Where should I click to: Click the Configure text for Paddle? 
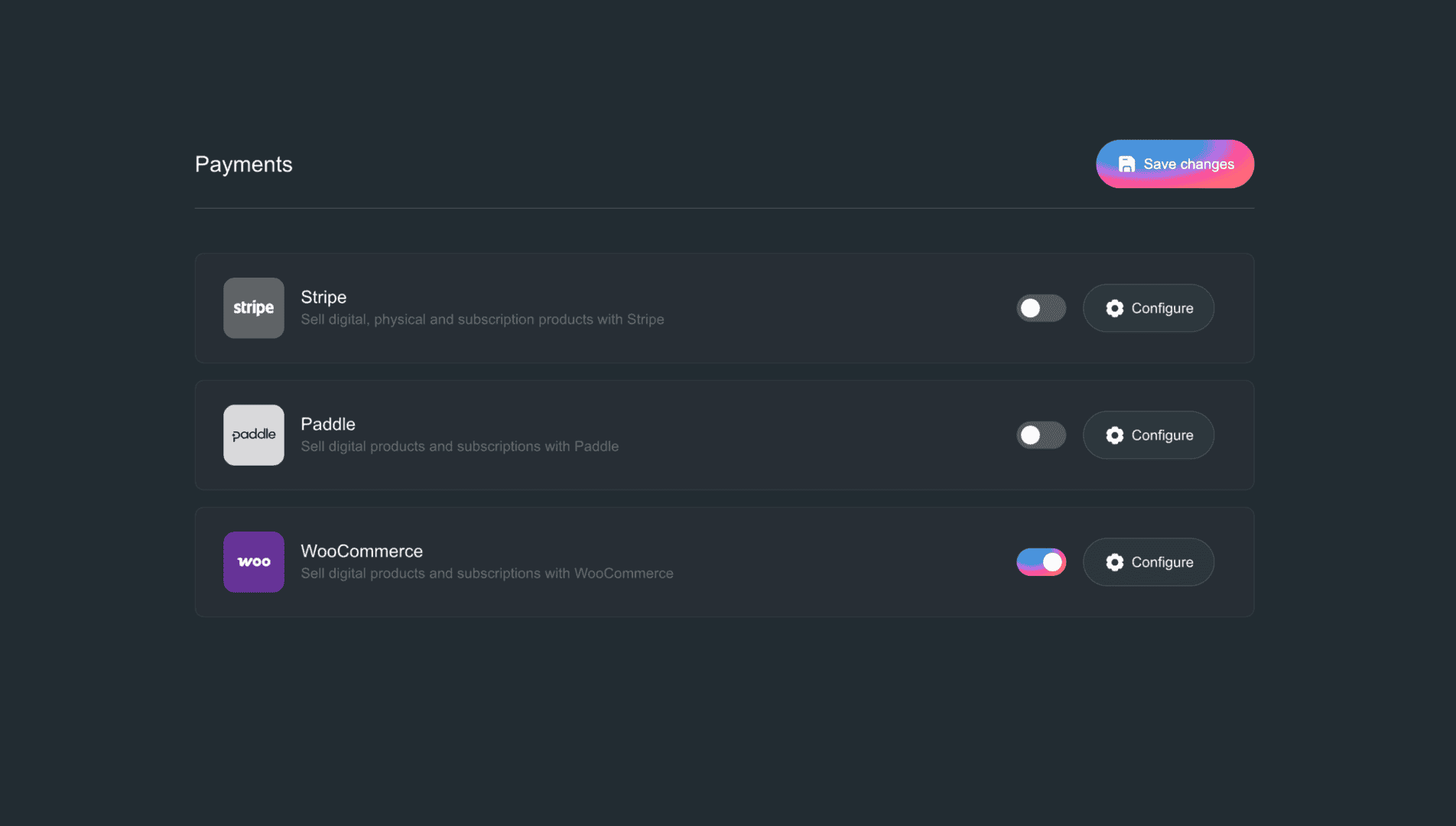pos(1162,435)
